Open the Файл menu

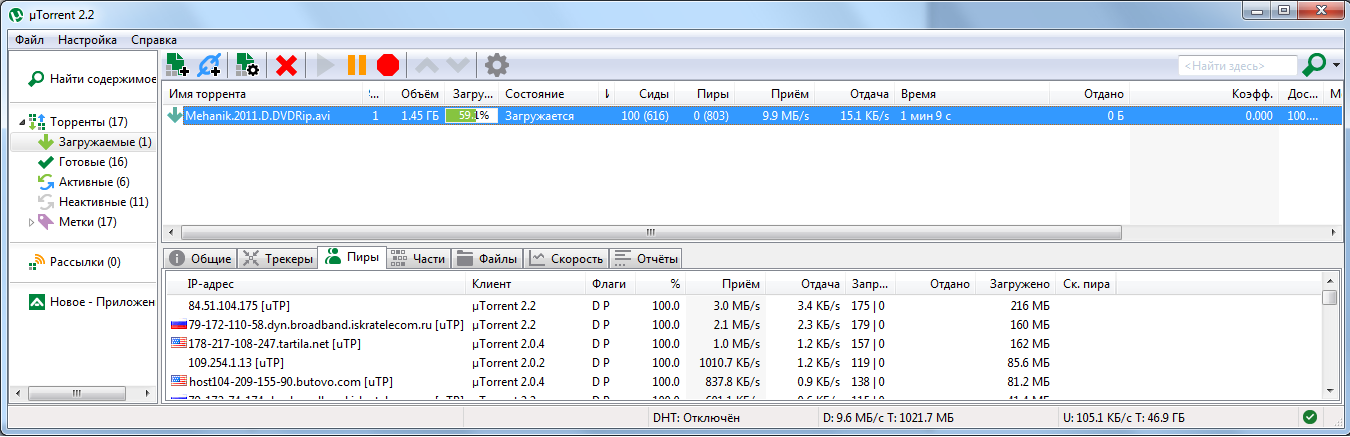pyautogui.click(x=29, y=40)
